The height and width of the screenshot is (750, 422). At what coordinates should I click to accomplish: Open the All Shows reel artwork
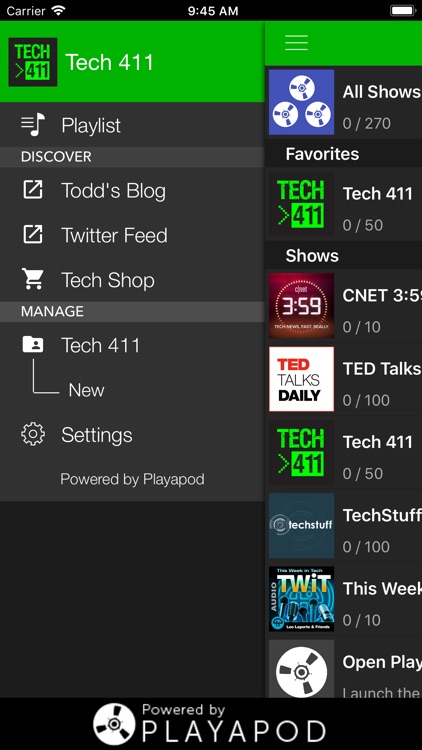click(x=301, y=102)
